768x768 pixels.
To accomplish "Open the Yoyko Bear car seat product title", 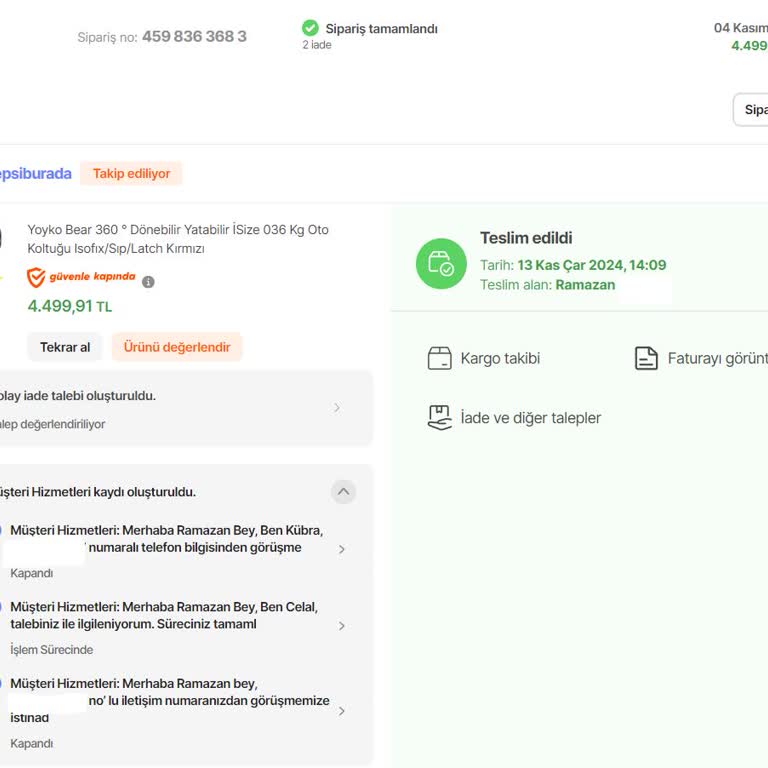I will point(177,239).
